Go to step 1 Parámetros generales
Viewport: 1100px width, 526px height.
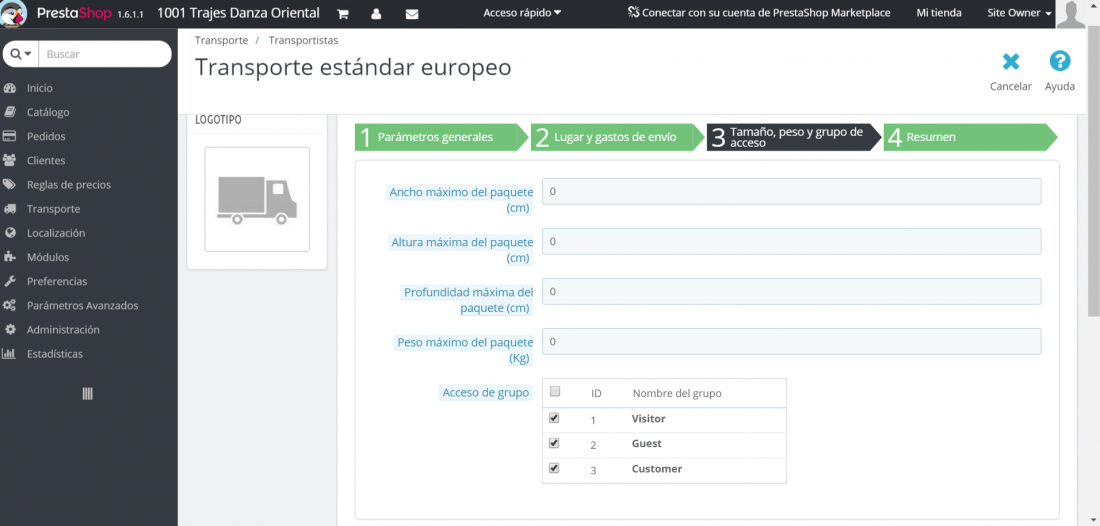click(441, 137)
